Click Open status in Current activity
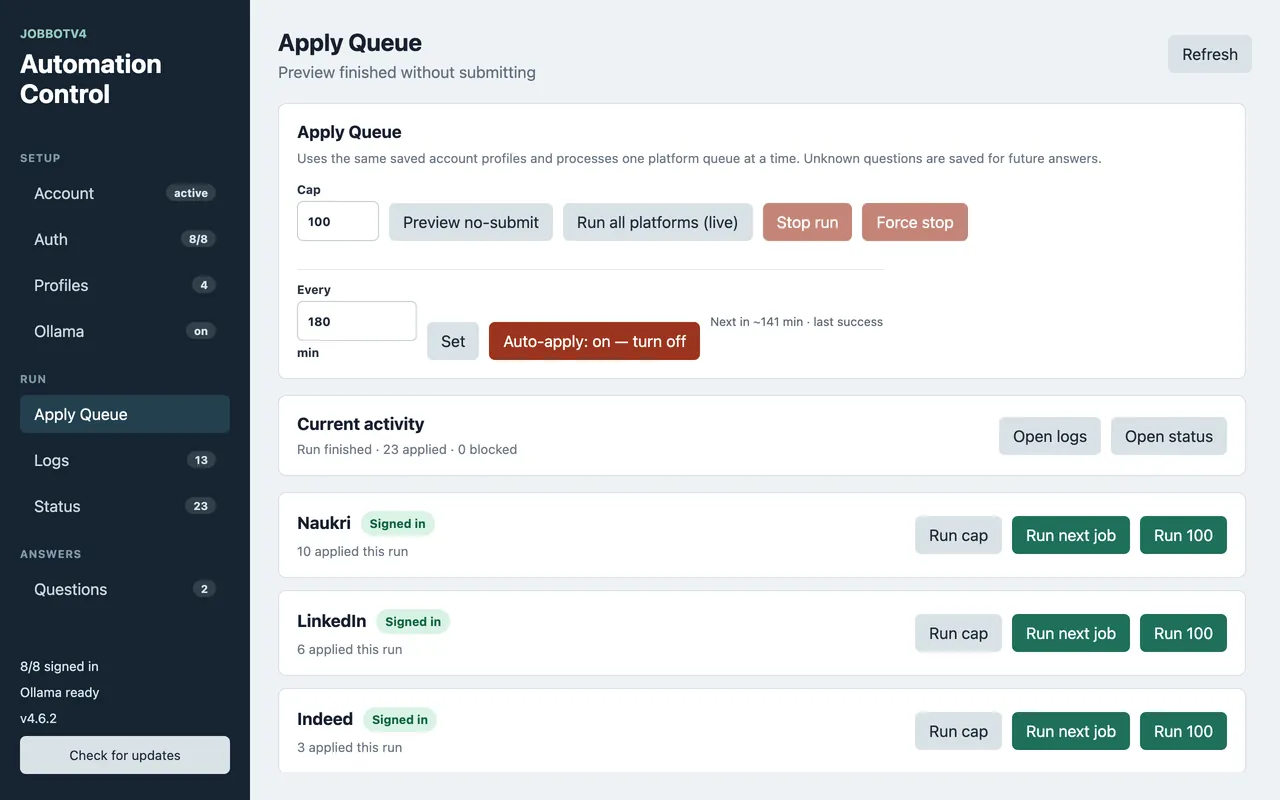The width and height of the screenshot is (1280, 800). (x=1169, y=436)
